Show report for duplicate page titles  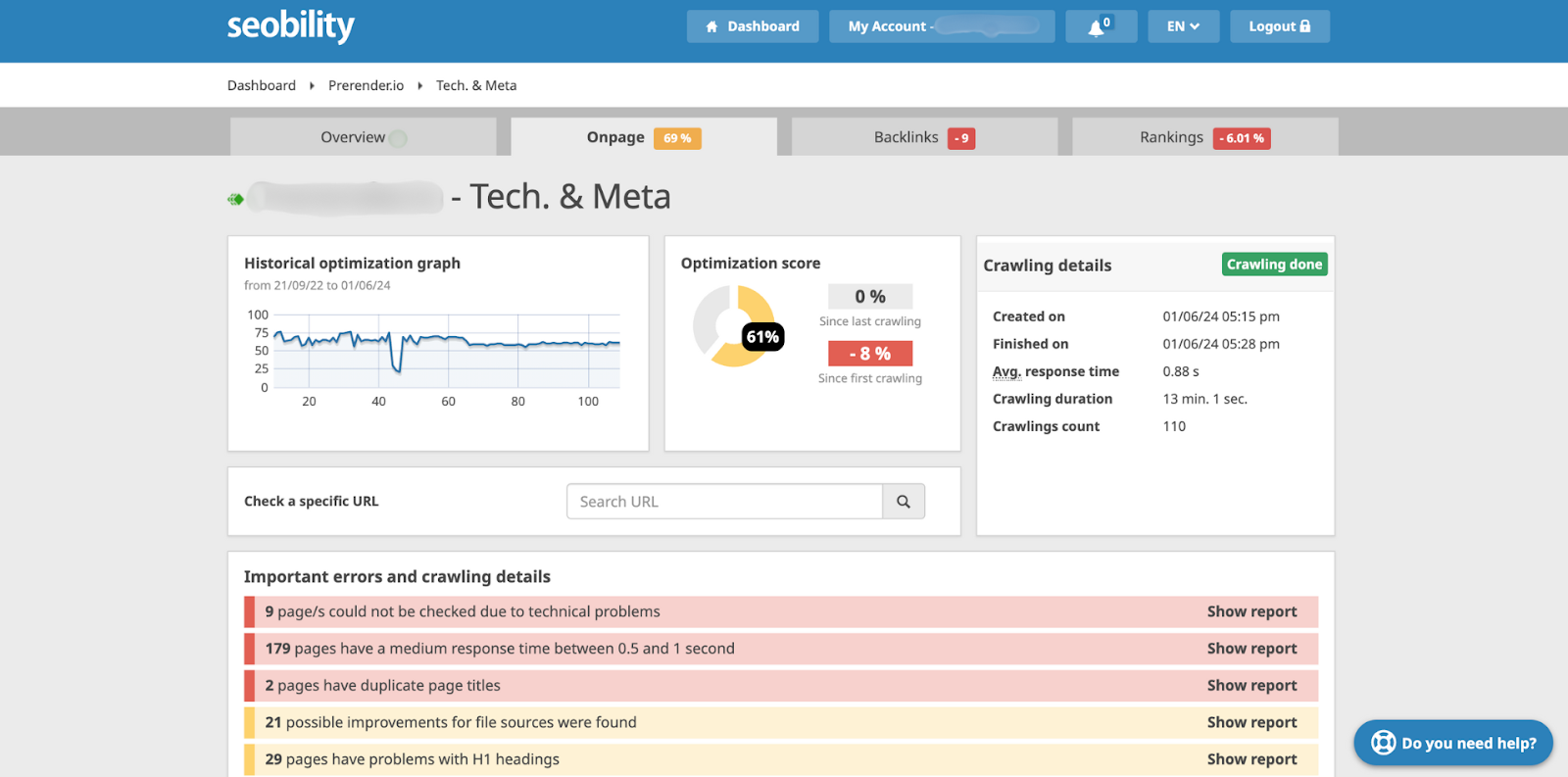[x=1251, y=686]
